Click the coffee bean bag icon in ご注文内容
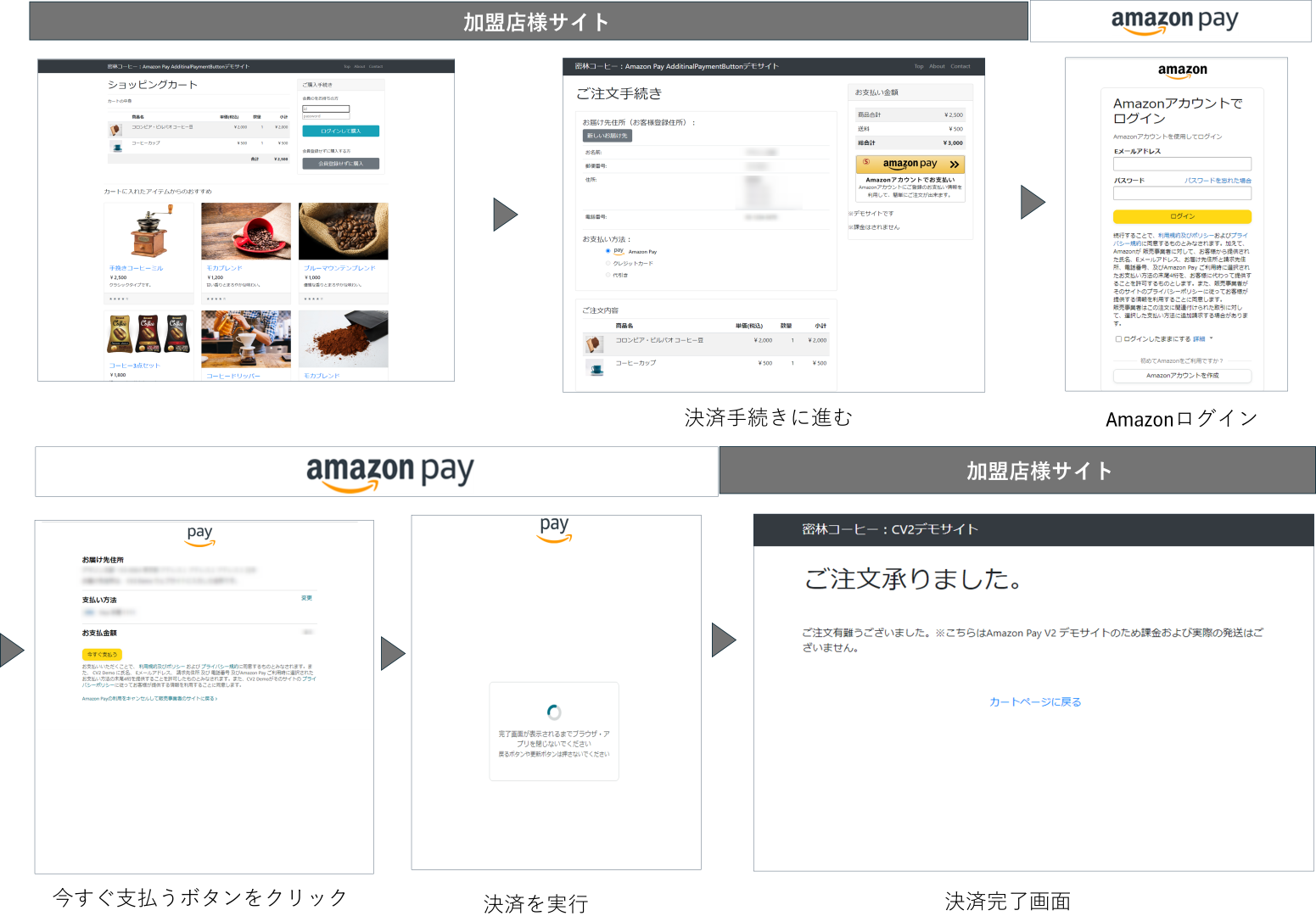 pos(594,343)
